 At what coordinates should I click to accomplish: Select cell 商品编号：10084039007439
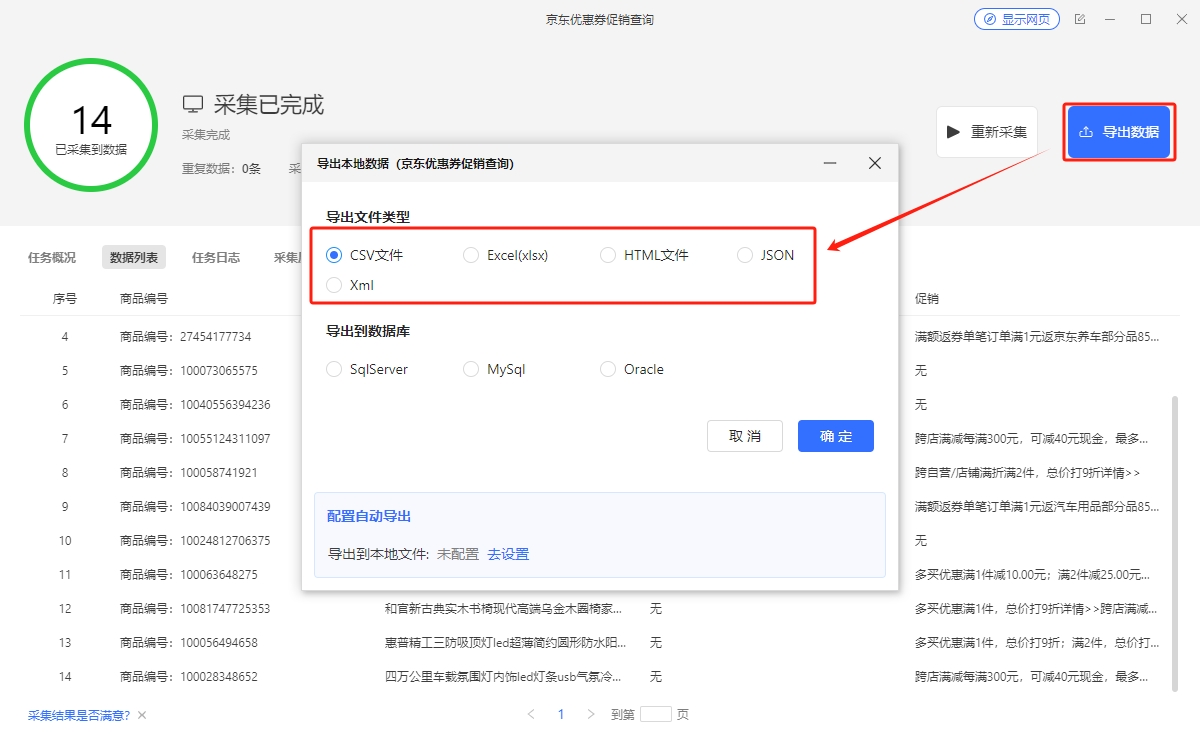(195, 507)
